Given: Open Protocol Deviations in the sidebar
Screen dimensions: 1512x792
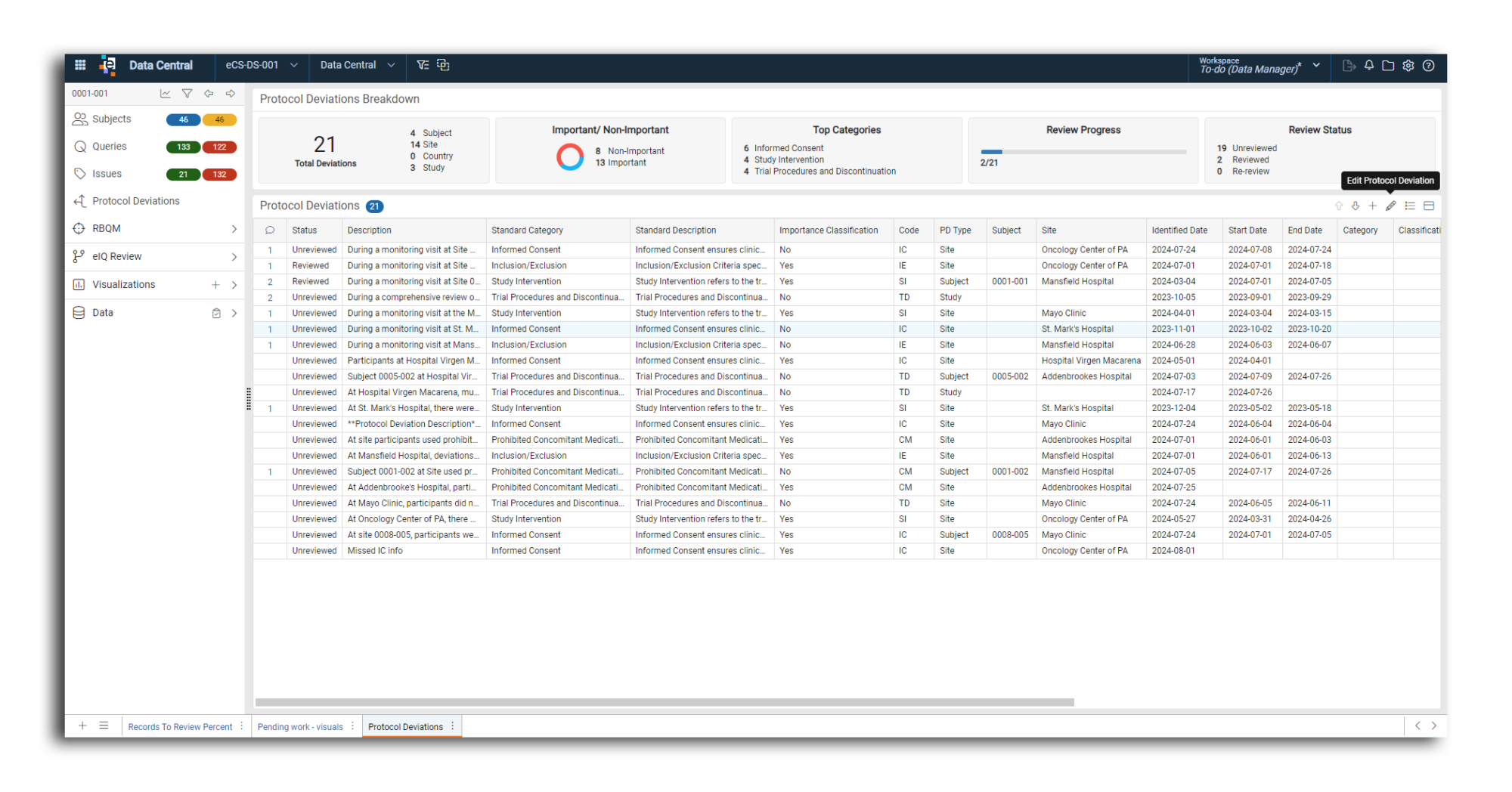Looking at the screenshot, I should coord(136,201).
